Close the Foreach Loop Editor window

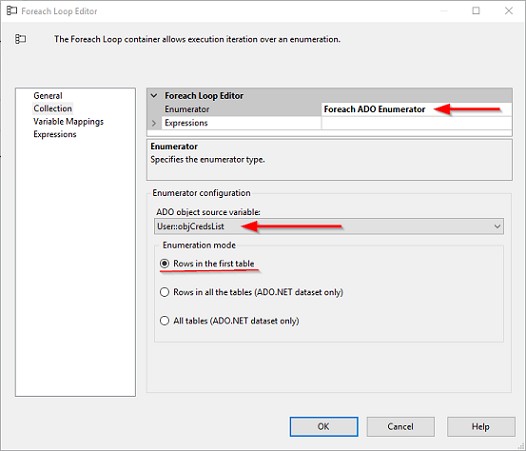(x=509, y=11)
